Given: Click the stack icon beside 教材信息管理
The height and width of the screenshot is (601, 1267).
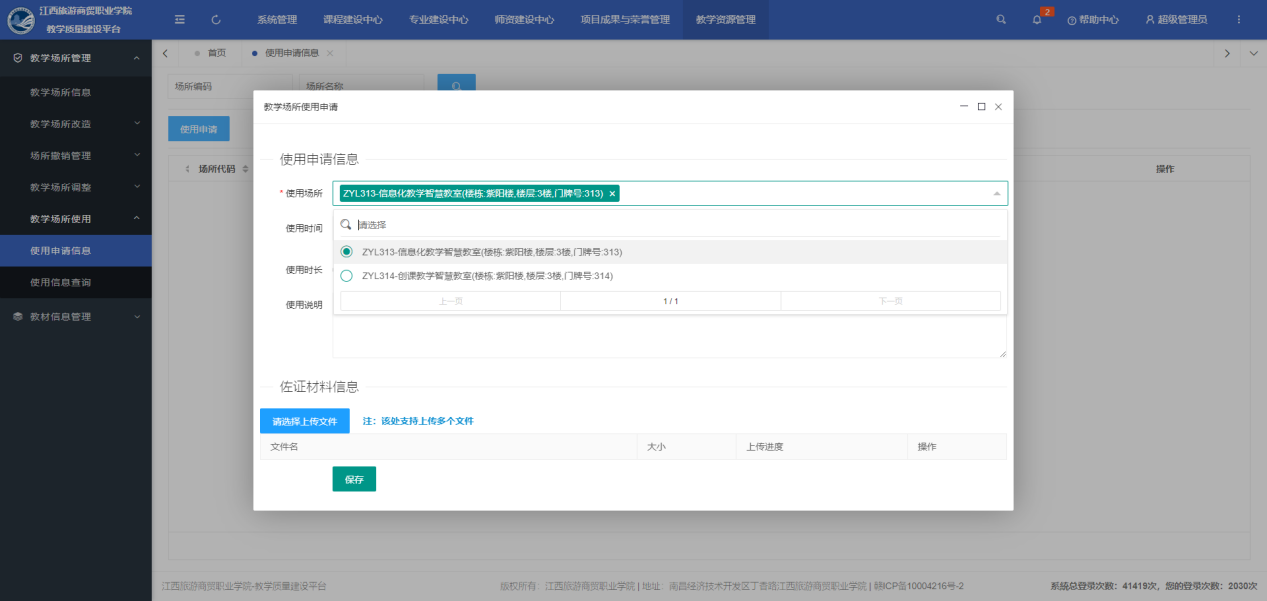Looking at the screenshot, I should [x=18, y=317].
